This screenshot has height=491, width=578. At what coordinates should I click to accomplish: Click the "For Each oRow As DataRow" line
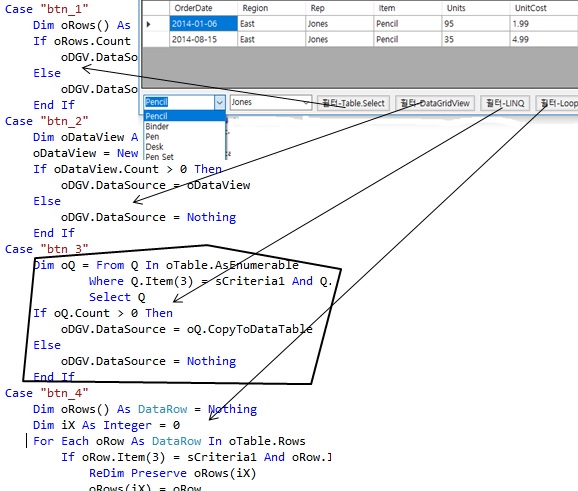pos(169,441)
